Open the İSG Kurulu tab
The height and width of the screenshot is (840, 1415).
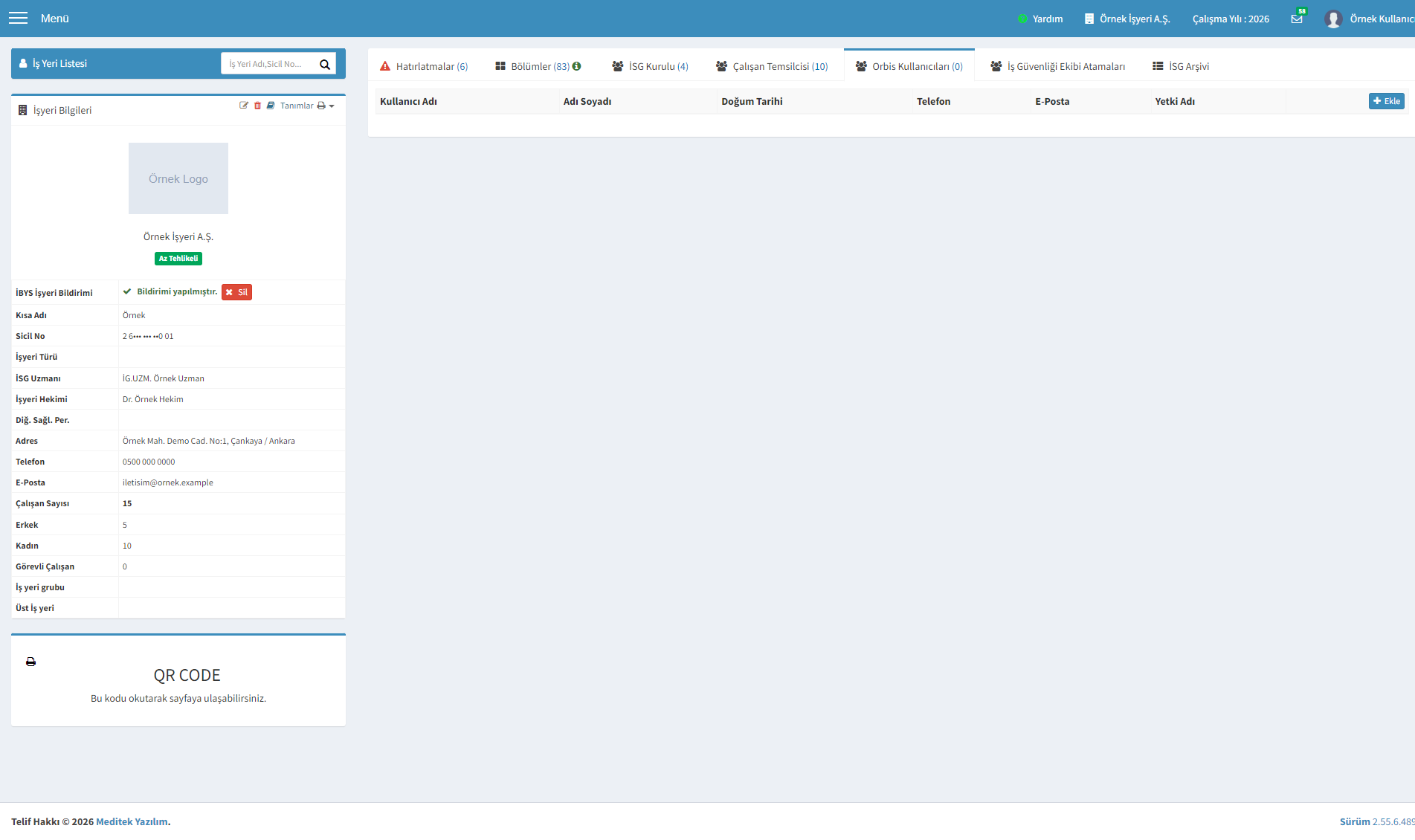(x=650, y=66)
